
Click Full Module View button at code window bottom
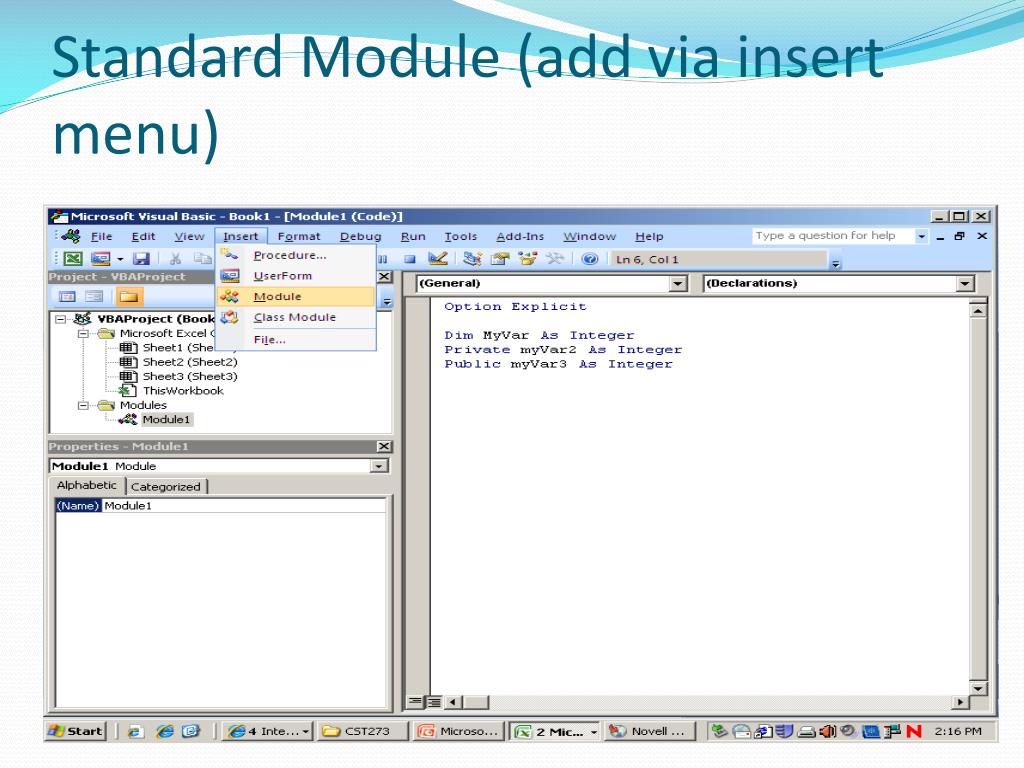pos(433,702)
